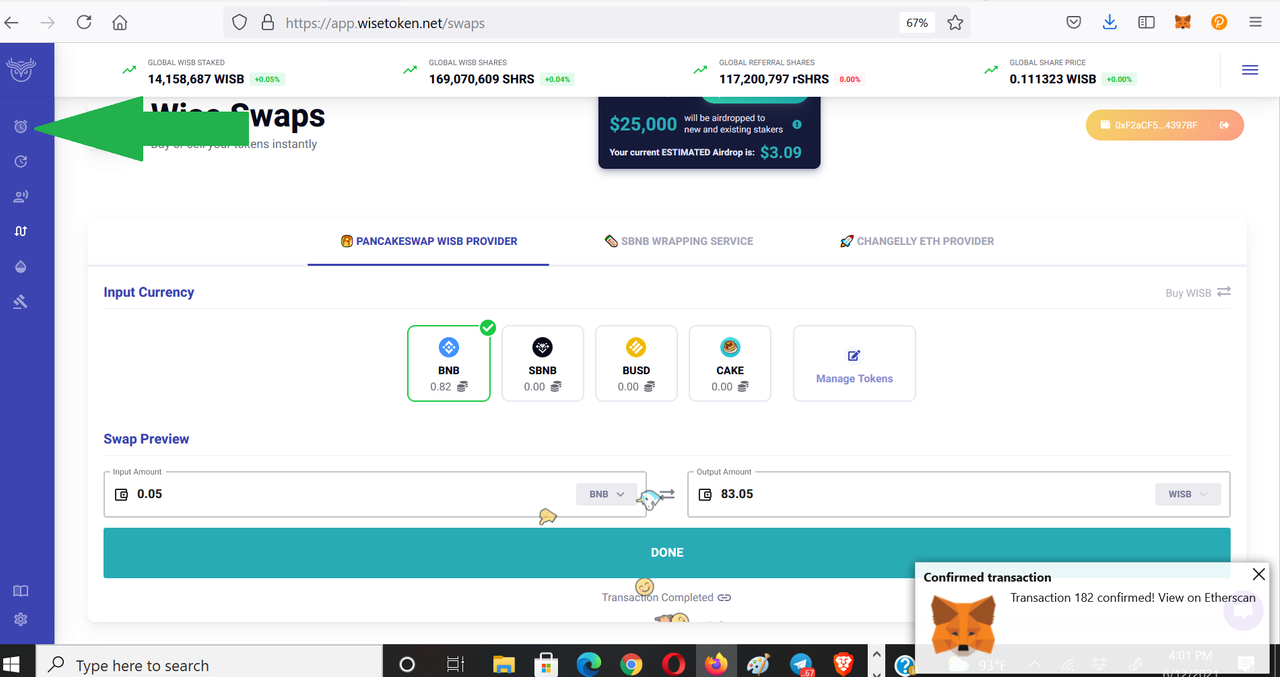Image resolution: width=1280 pixels, height=677 pixels.
Task: Click the Transaction Completed link icon
Action: (x=725, y=598)
